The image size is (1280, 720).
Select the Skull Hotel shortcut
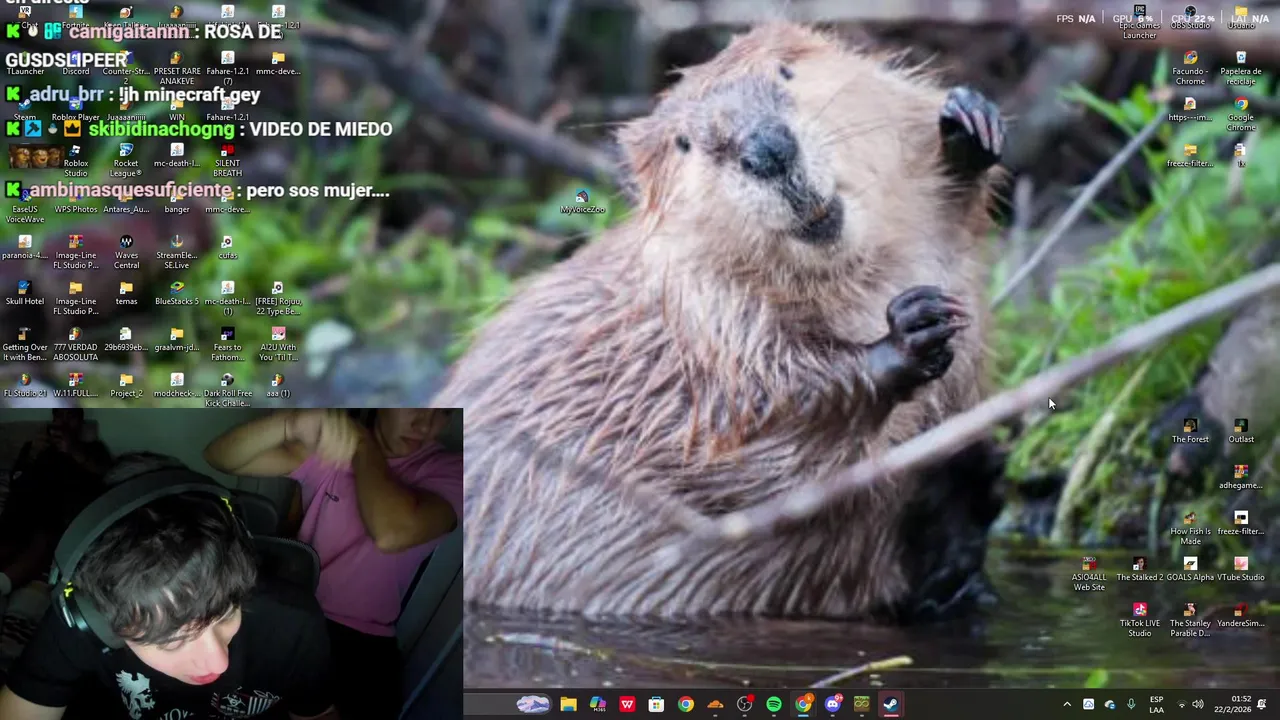(x=25, y=294)
